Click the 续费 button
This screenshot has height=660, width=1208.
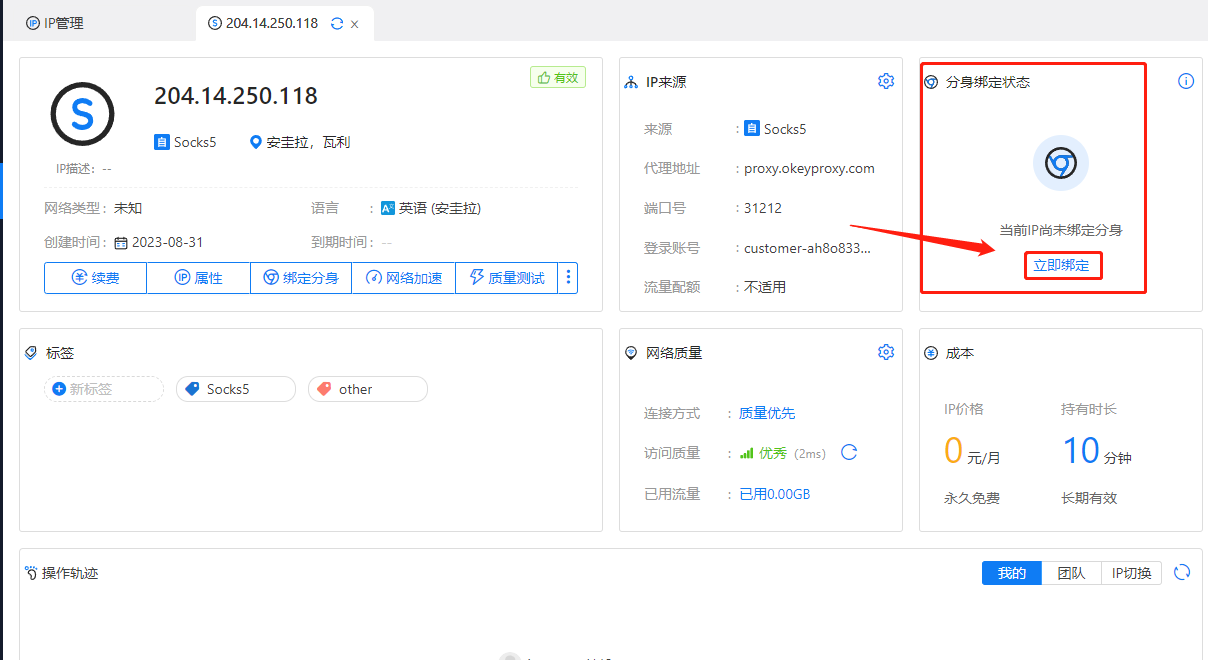point(95,278)
